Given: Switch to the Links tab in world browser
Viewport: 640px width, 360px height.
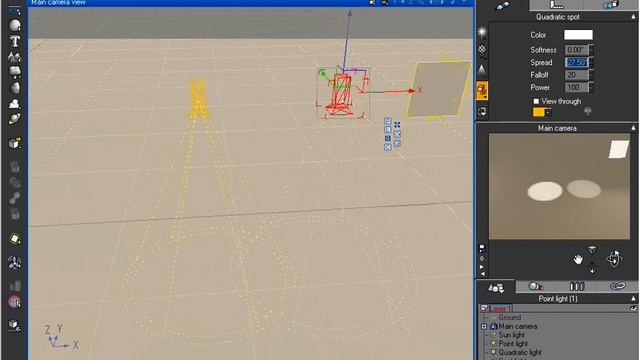Looking at the screenshot, I should click(618, 287).
